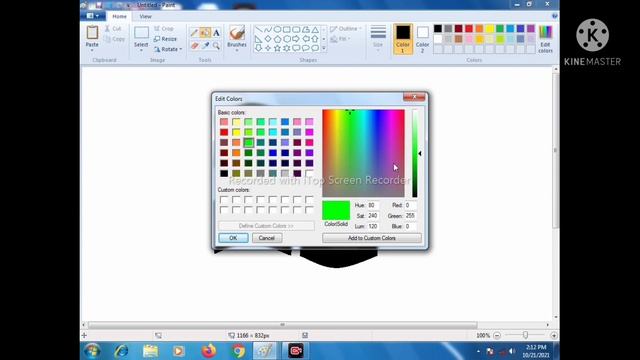The height and width of the screenshot is (360, 640).
Task: Choose the five-point star shape
Action: [277, 48]
